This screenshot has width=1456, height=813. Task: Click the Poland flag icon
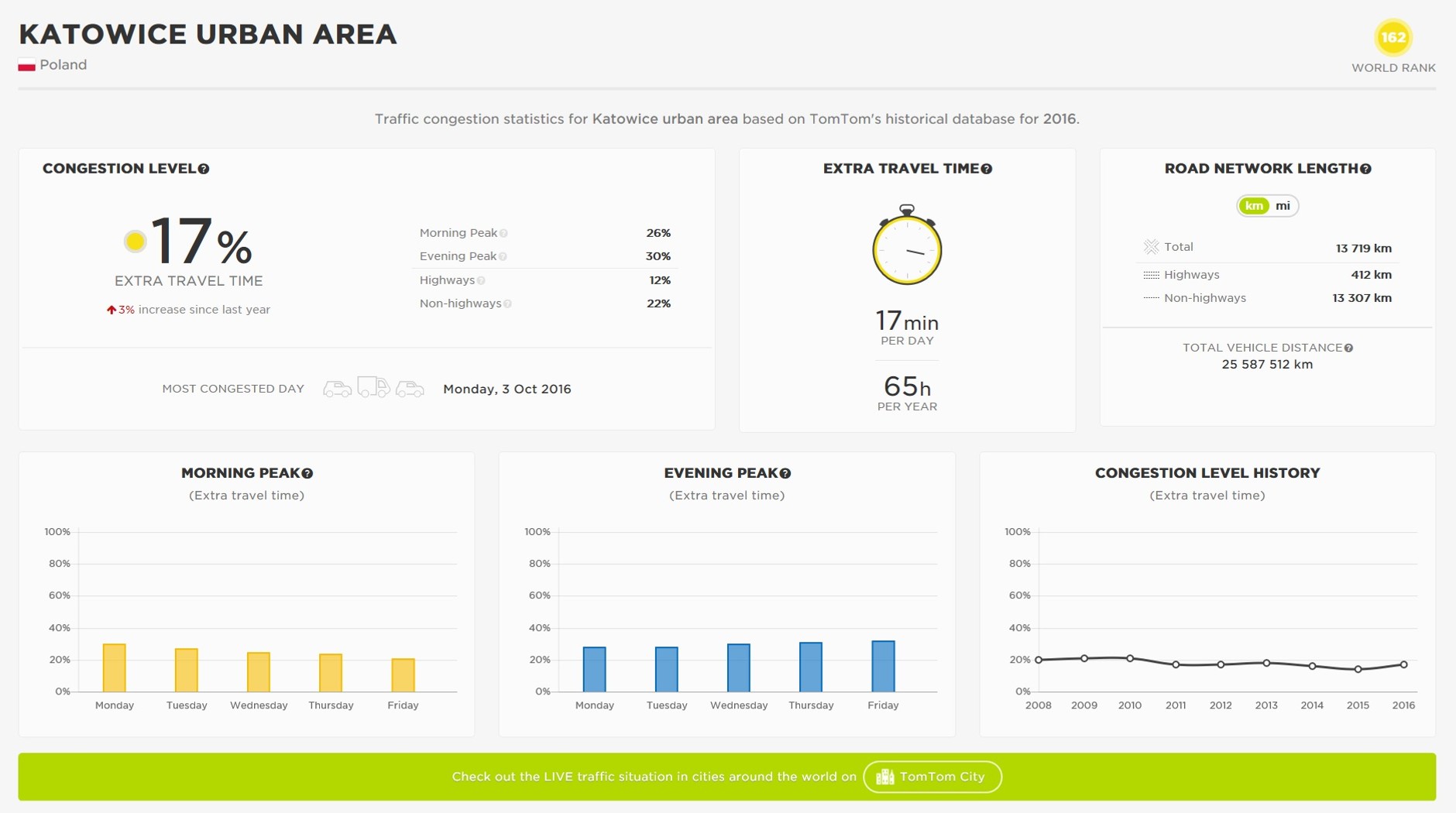coord(27,66)
